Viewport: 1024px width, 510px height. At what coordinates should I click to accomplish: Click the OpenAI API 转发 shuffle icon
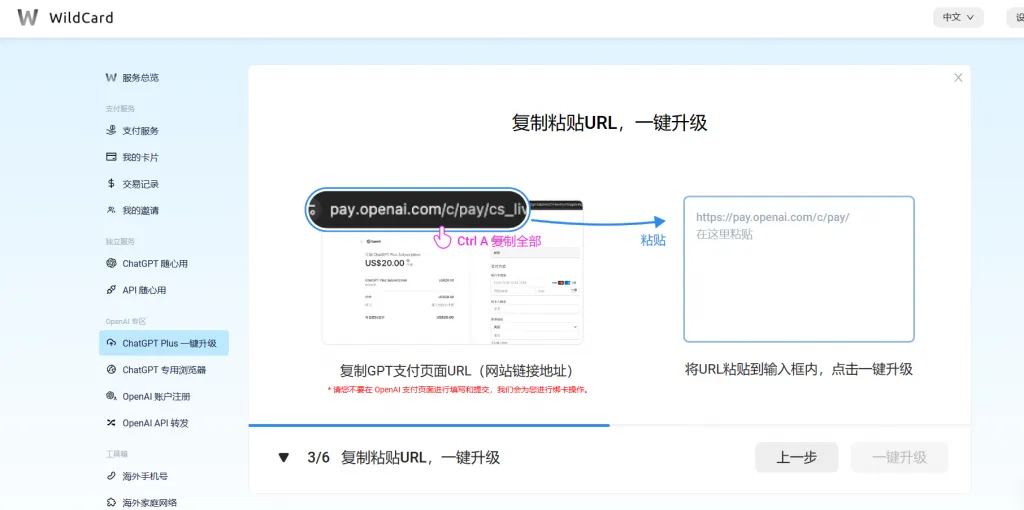(x=111, y=423)
